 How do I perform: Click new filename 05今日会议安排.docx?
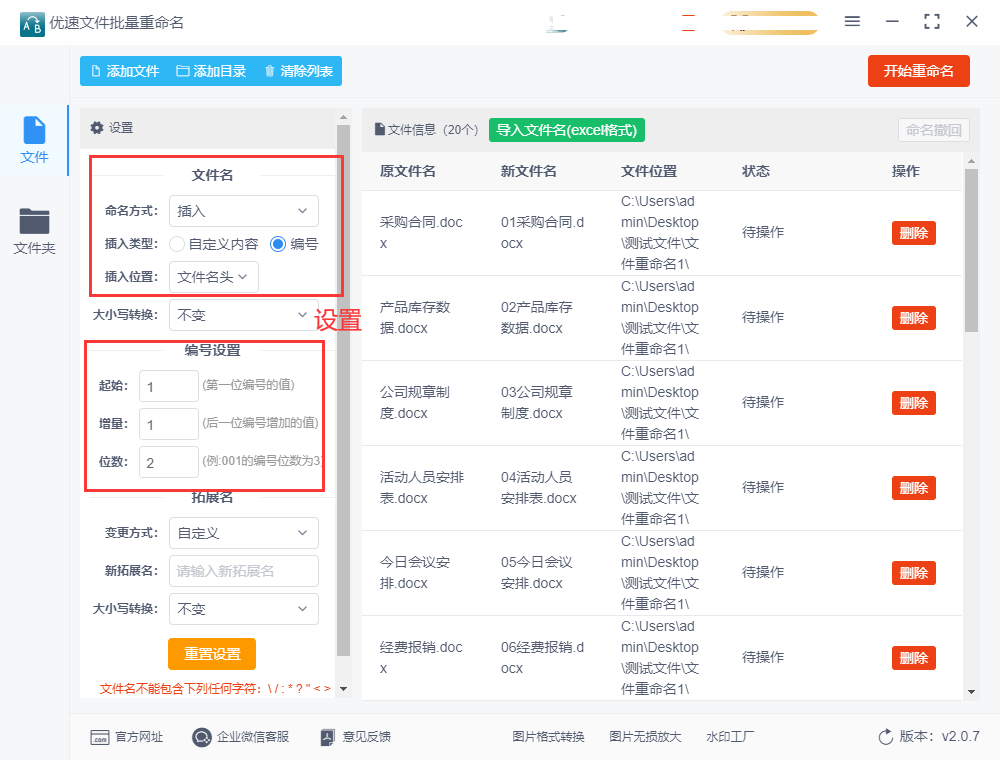click(536, 573)
